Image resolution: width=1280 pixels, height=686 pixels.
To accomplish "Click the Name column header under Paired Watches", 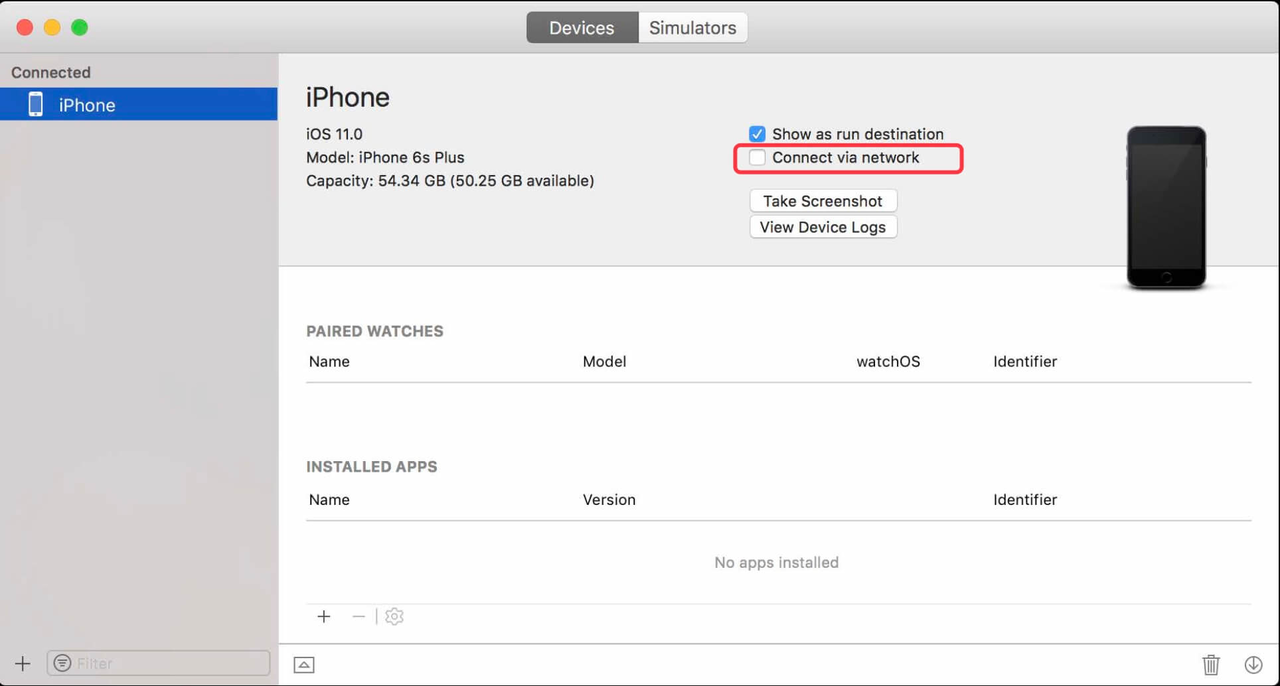I will [329, 361].
